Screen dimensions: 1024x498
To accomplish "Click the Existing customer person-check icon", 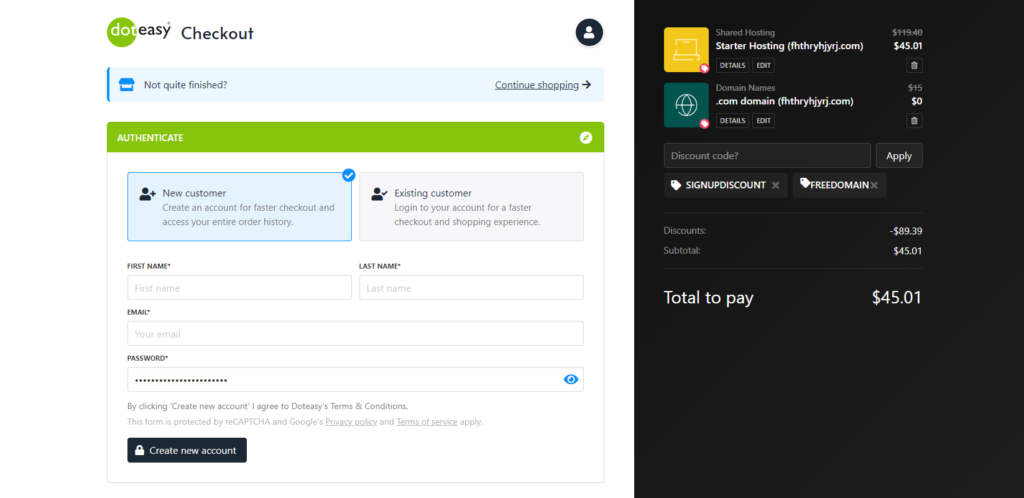I will pos(379,194).
